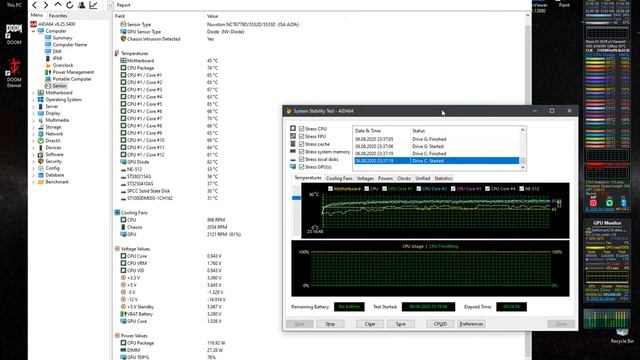The height and width of the screenshot is (360, 640).
Task: Click the CPUID button
Action: (440, 324)
